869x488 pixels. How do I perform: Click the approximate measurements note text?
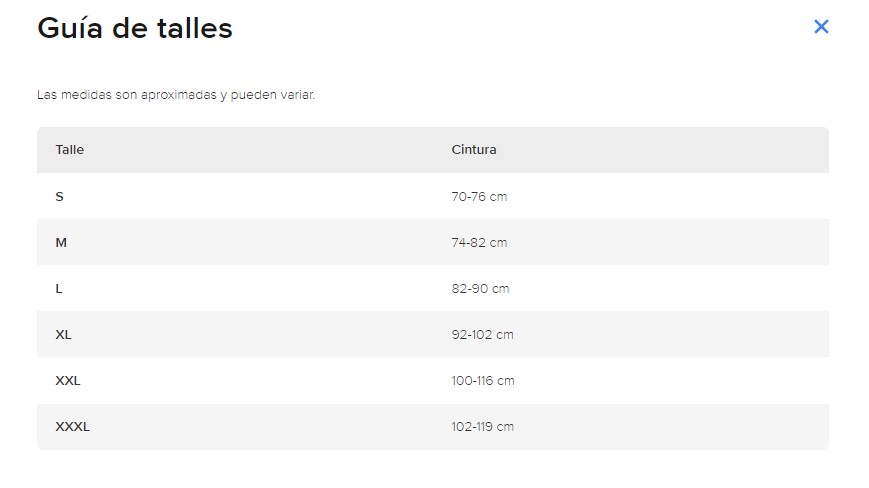(176, 95)
